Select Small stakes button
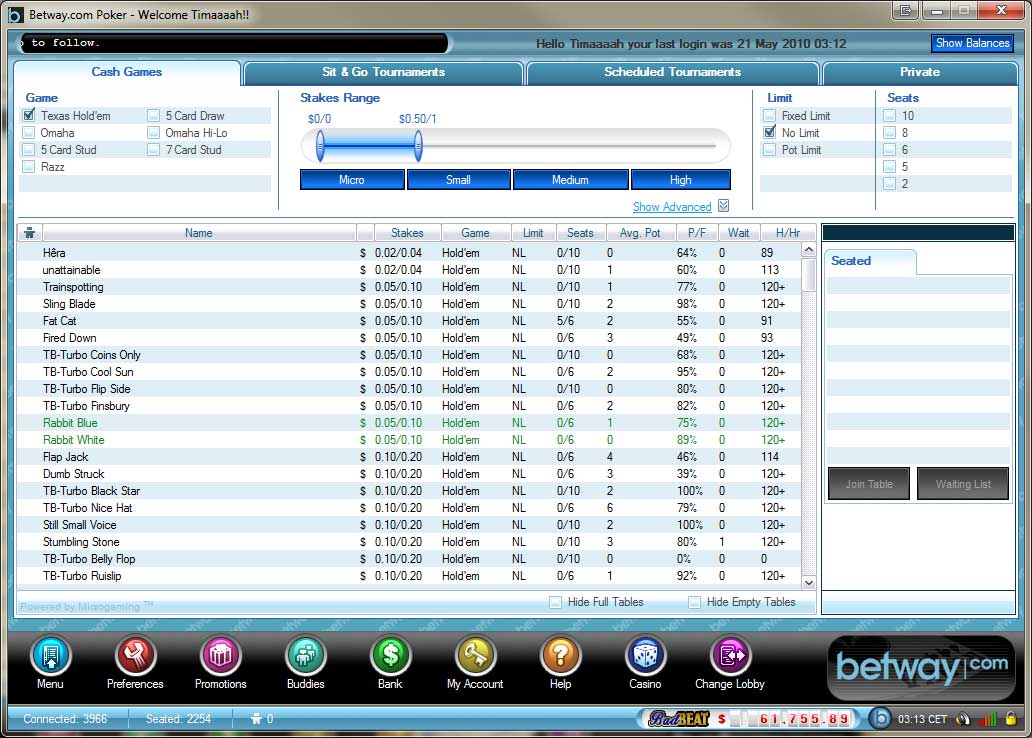Screen dimensions: 1032x738 pyautogui.click(x=459, y=180)
